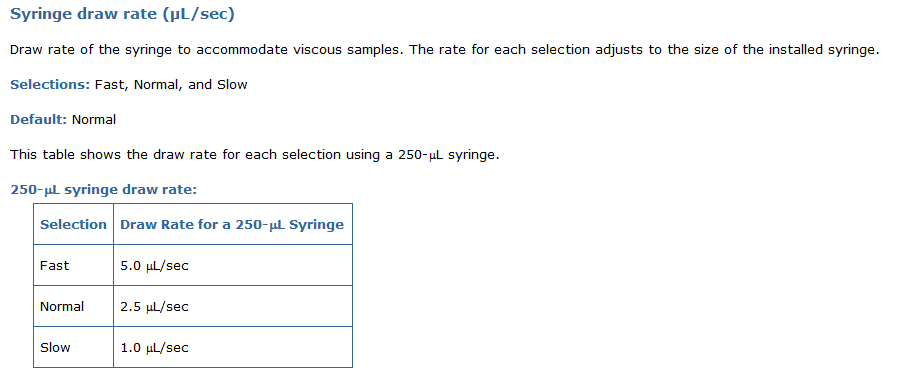Click the '1.0 µL/sec' value cell
This screenshot has width=915, height=382.
tap(233, 347)
